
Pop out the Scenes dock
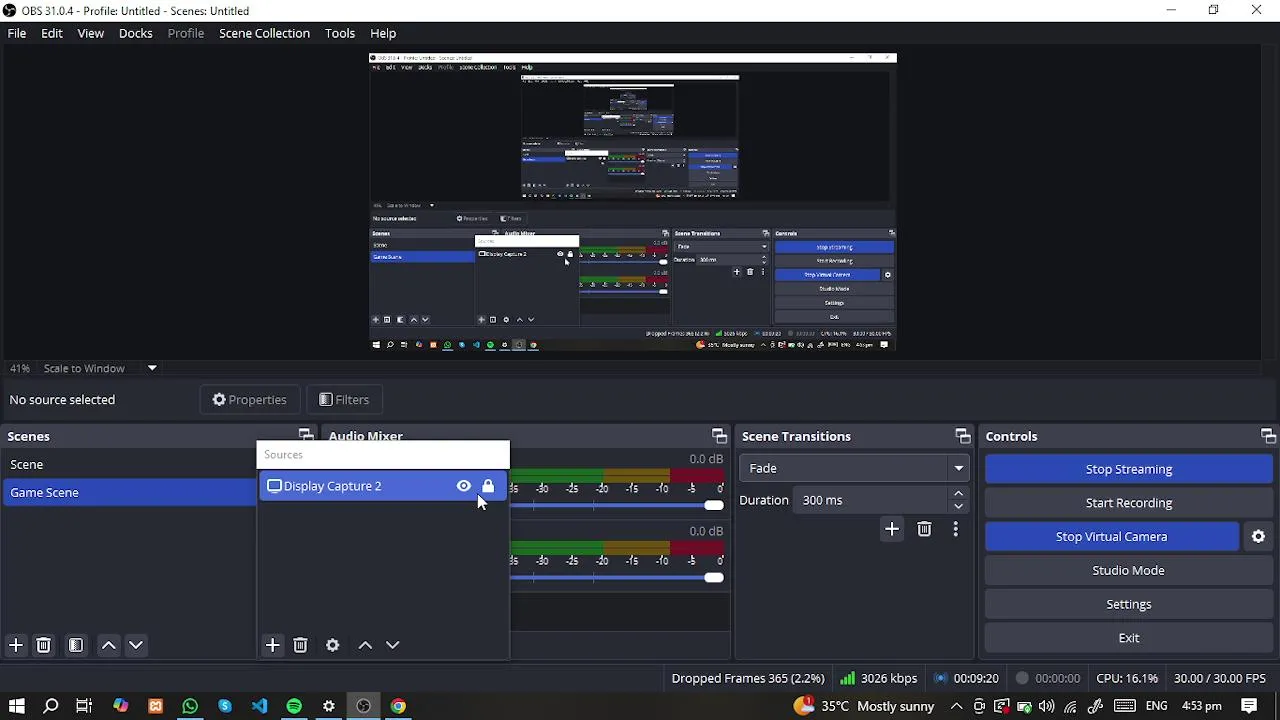pyautogui.click(x=306, y=436)
